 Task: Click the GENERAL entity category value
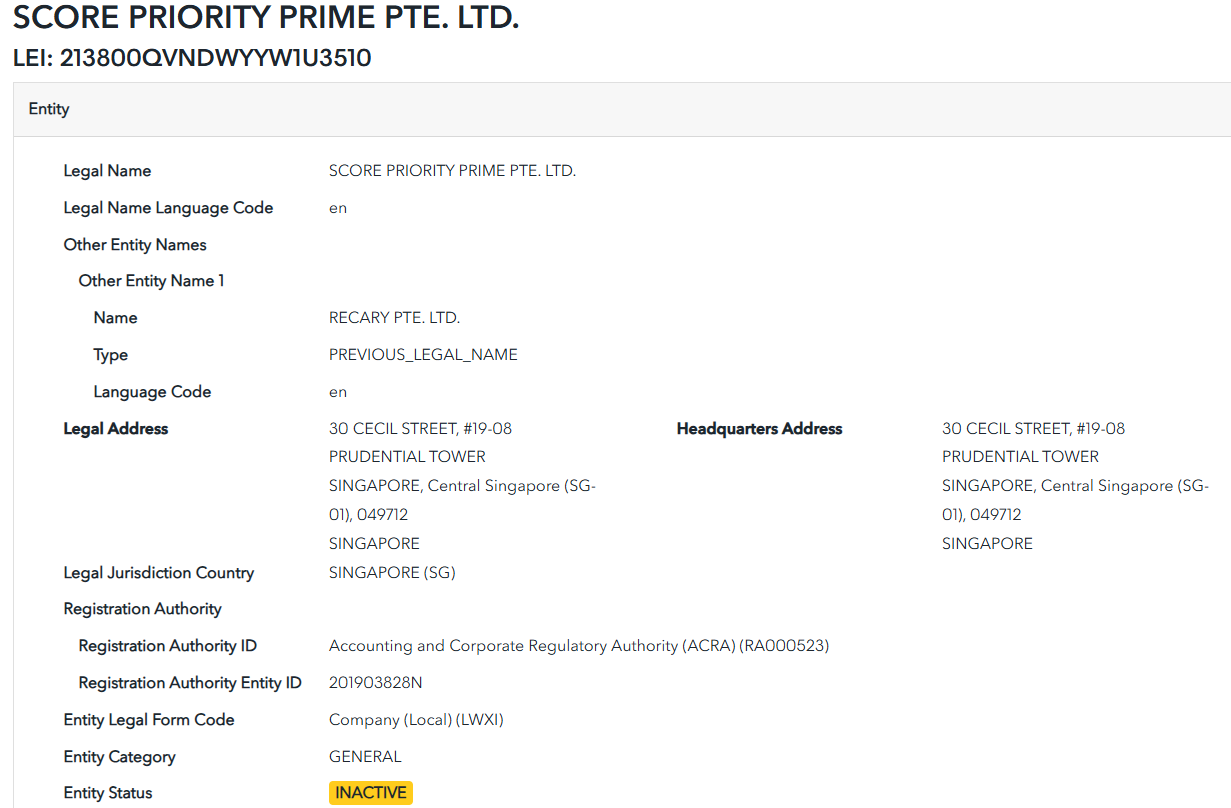pos(365,757)
